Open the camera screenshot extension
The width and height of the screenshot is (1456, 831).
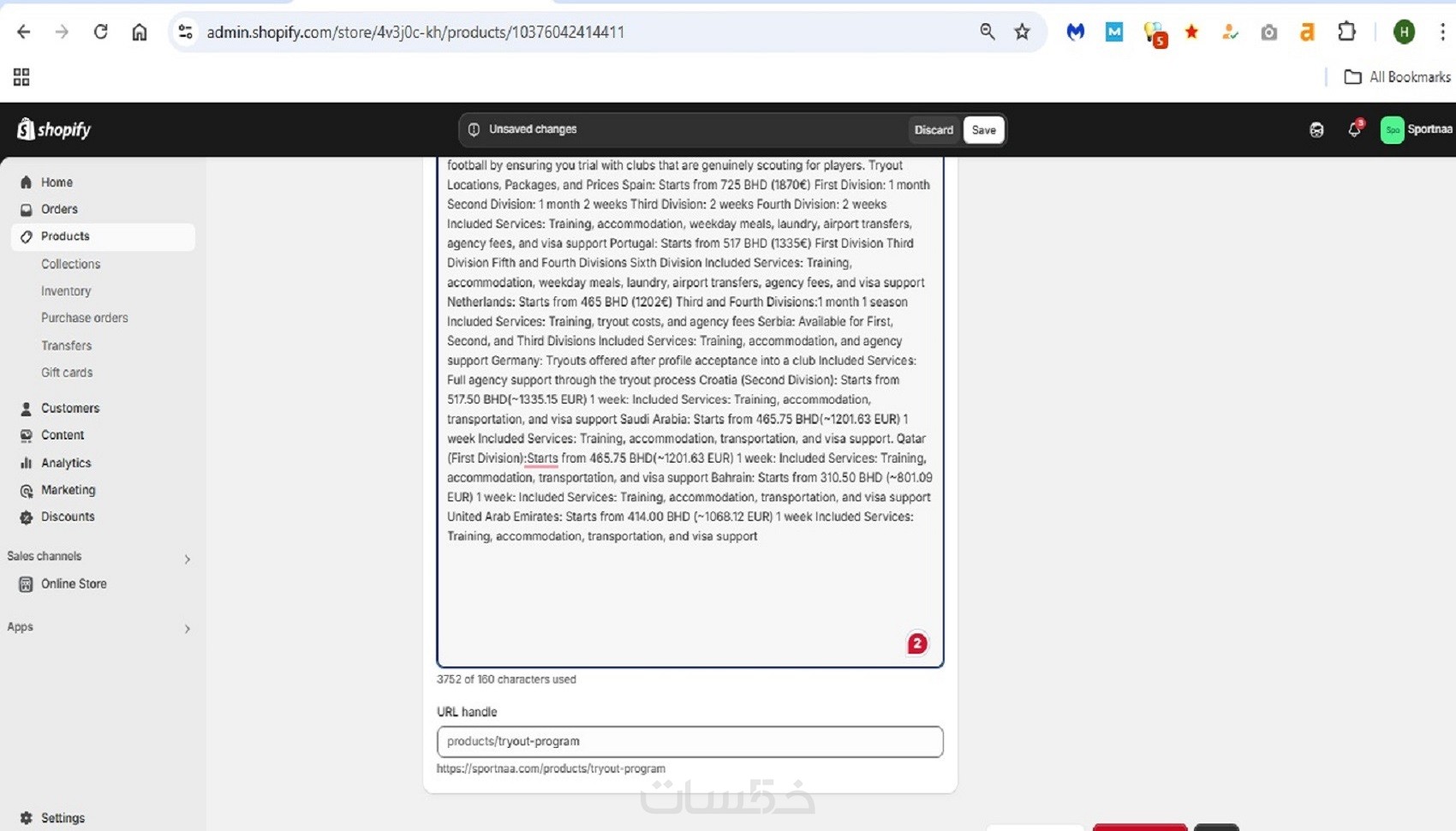(x=1269, y=33)
